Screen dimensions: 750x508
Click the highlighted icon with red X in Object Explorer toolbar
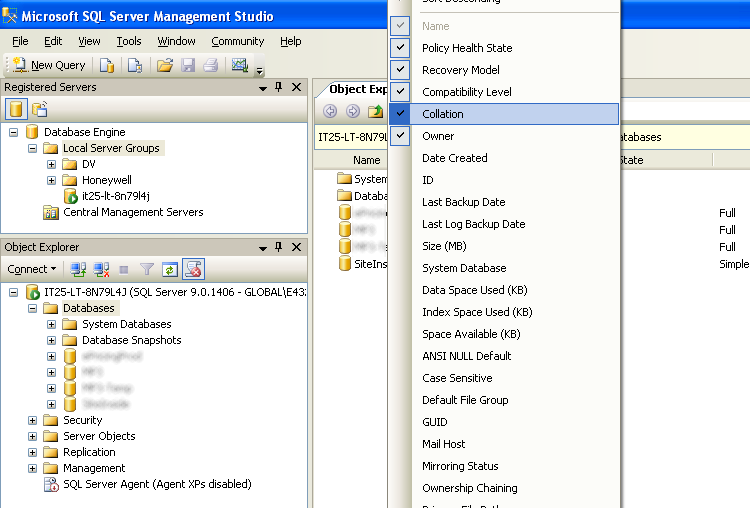tap(193, 269)
